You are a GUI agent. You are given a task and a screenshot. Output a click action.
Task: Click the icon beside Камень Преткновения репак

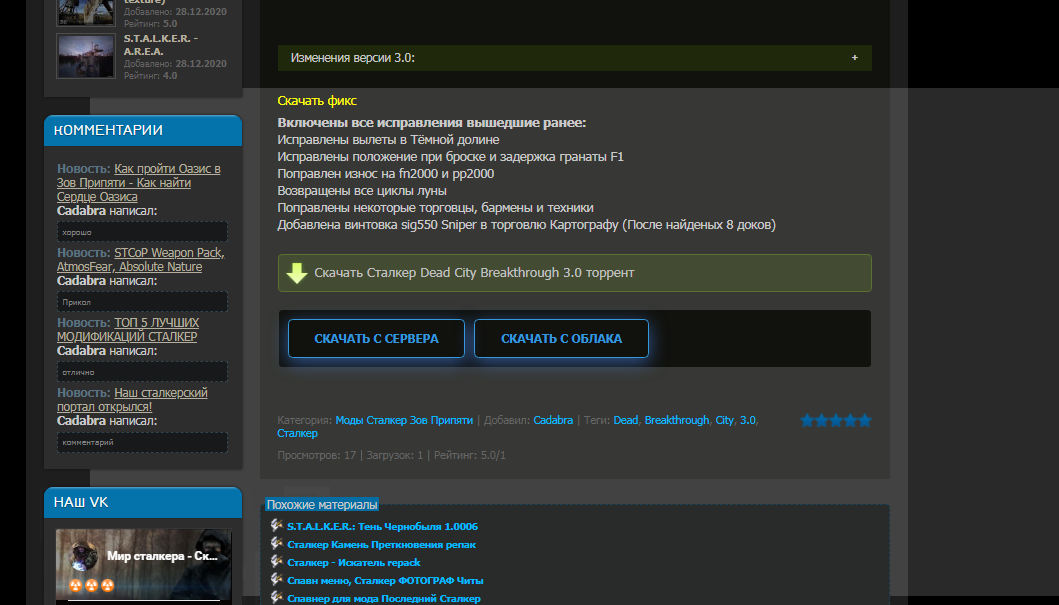[276, 544]
